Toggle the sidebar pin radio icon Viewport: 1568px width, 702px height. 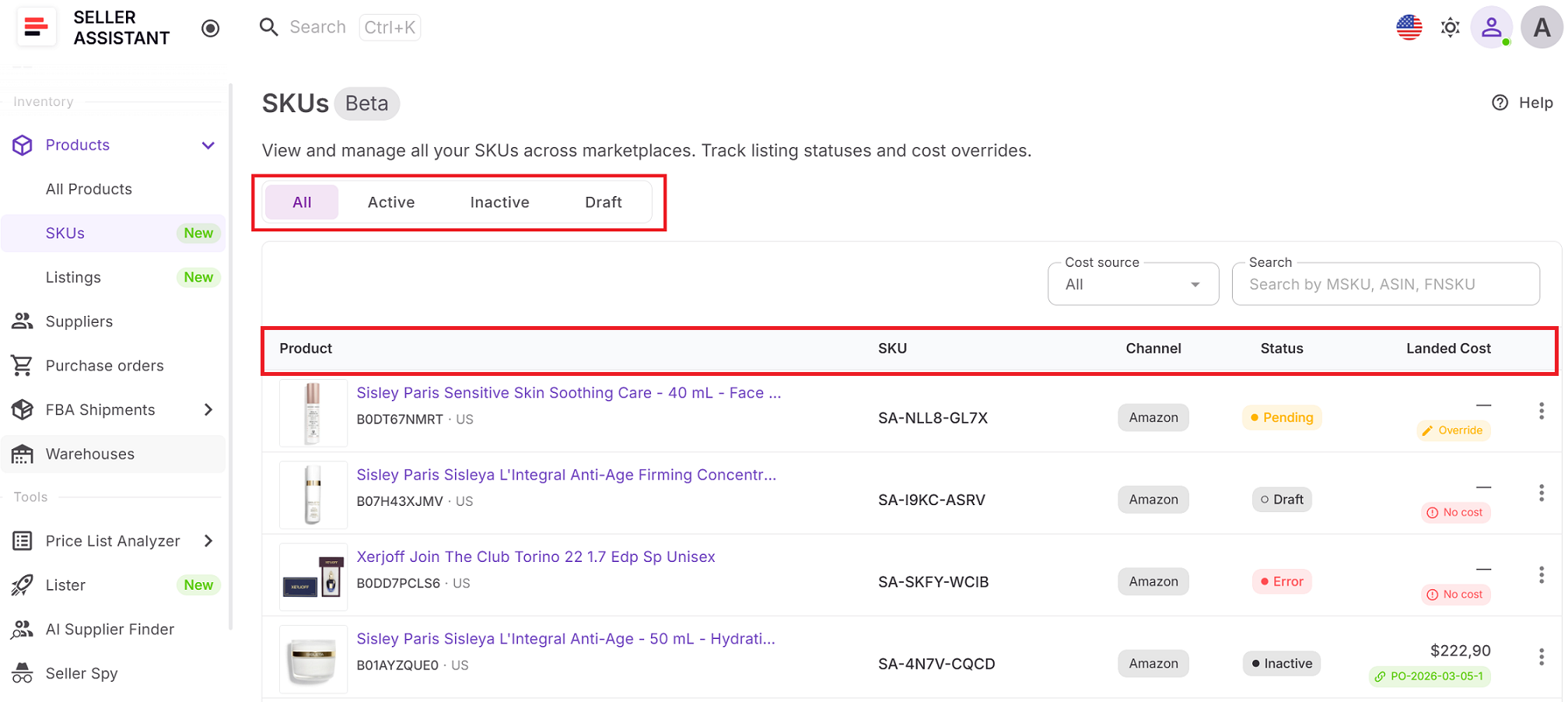(210, 28)
